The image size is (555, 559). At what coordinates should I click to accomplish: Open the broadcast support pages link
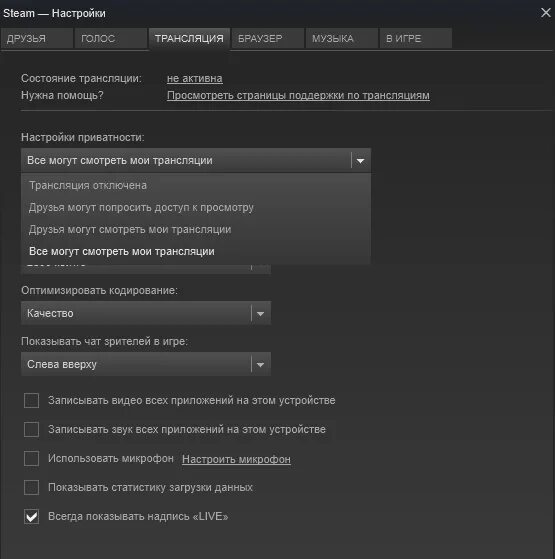(x=298, y=96)
